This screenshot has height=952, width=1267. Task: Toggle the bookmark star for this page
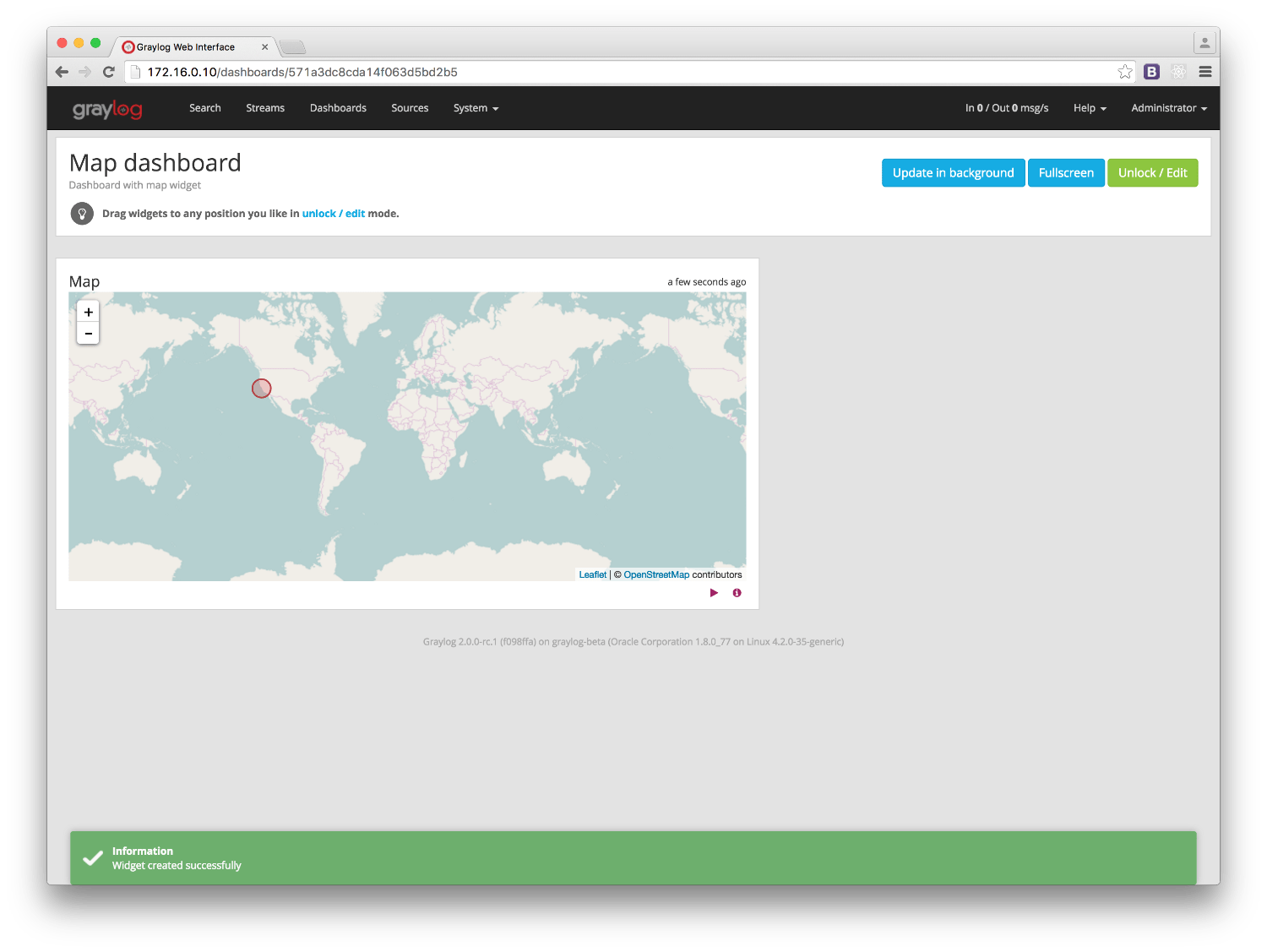click(x=1124, y=72)
